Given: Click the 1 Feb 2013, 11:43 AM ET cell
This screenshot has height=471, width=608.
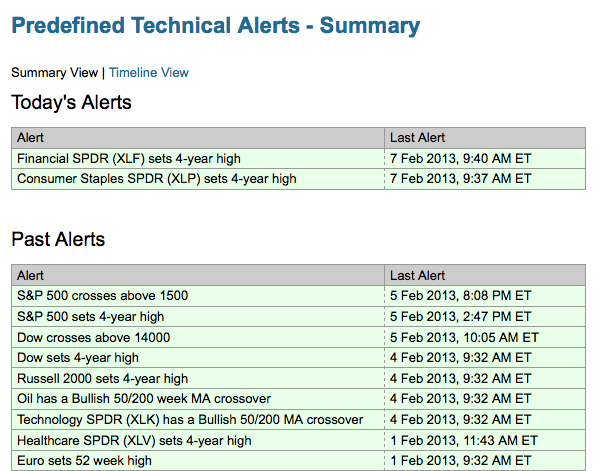Looking at the screenshot, I should click(x=485, y=440).
